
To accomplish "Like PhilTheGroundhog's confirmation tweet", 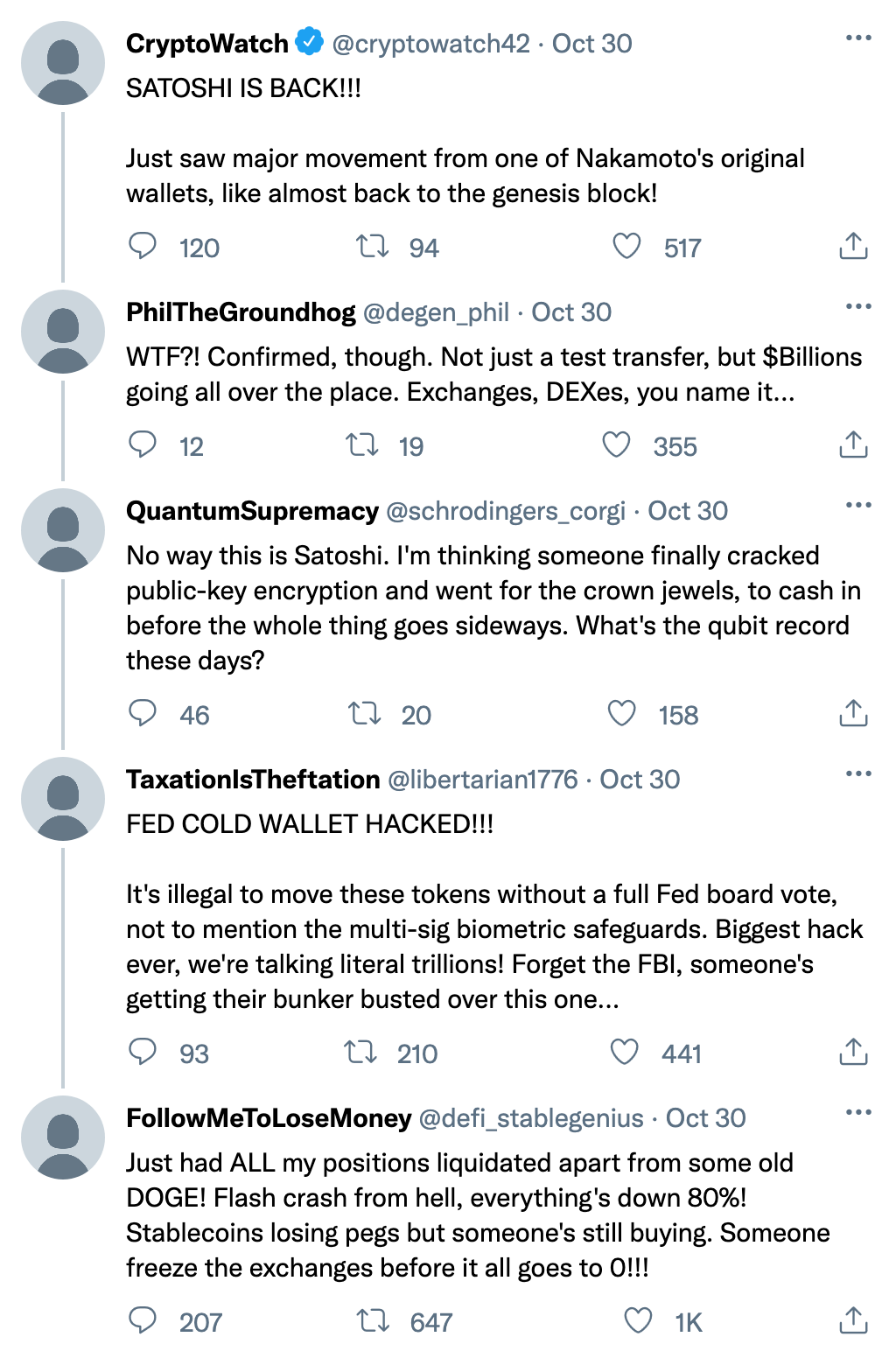I will (x=617, y=445).
